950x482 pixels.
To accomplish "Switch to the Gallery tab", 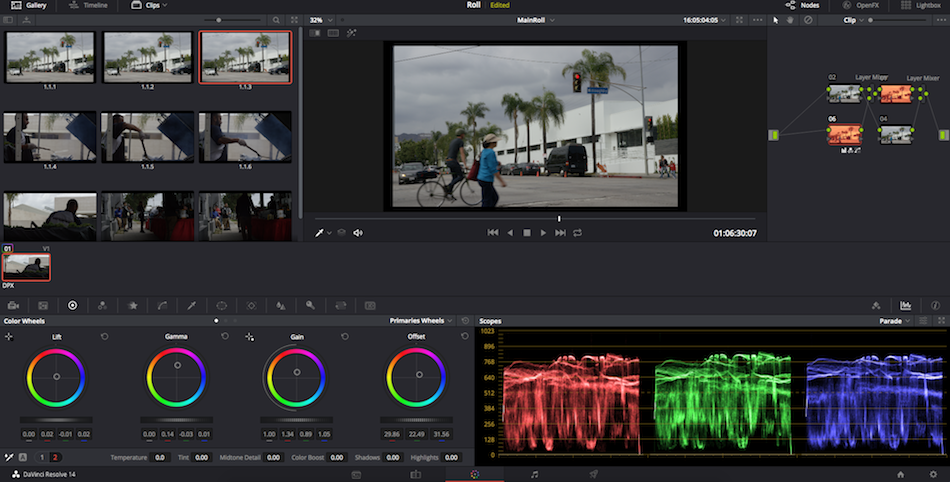I will click(x=29, y=5).
